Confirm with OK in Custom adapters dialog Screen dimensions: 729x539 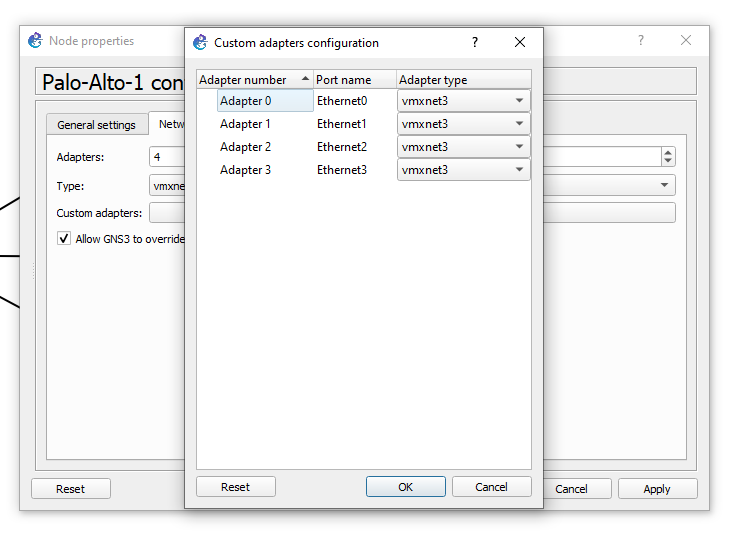(x=405, y=487)
